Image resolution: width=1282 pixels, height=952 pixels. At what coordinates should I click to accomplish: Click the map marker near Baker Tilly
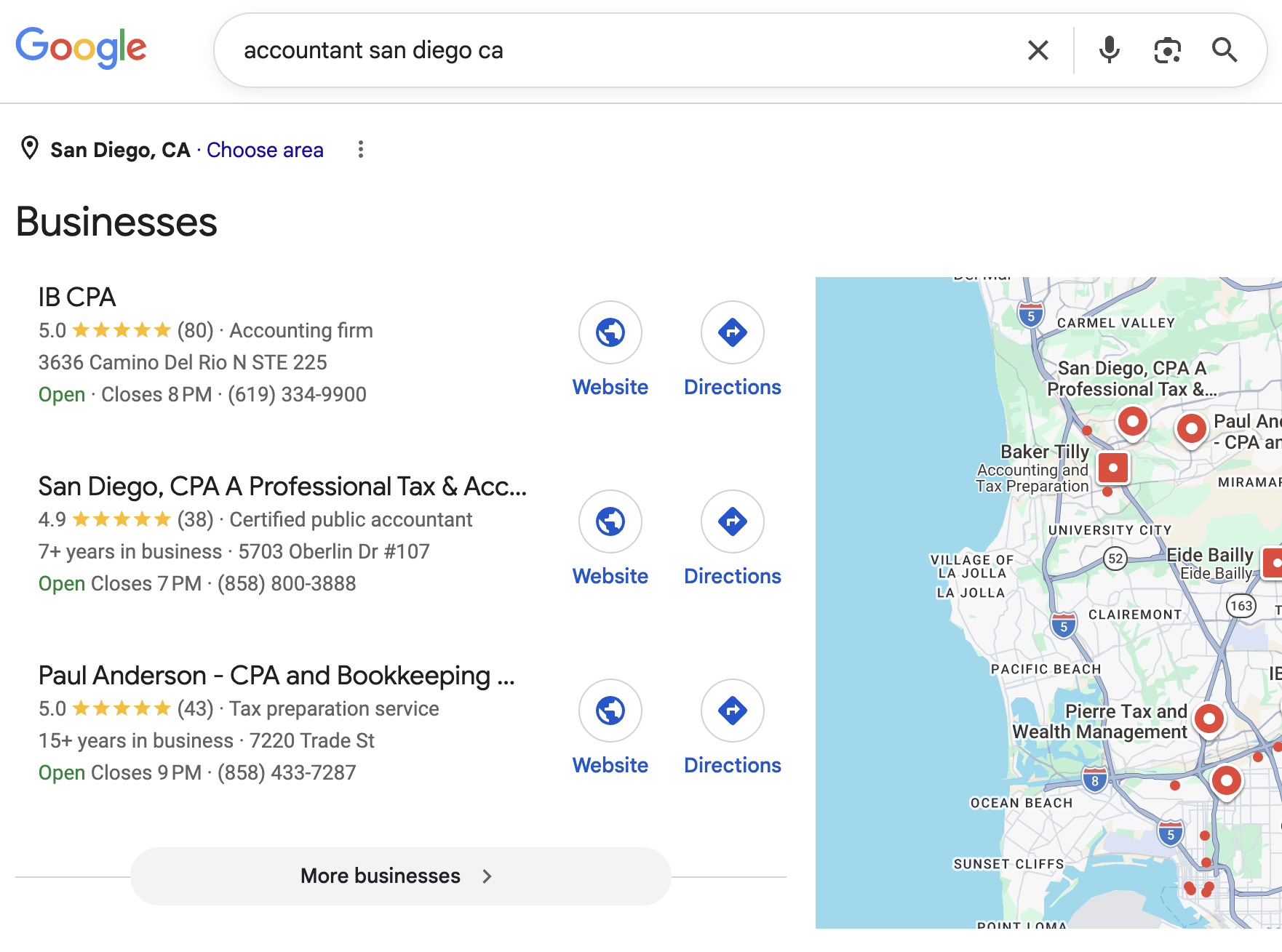point(1113,468)
